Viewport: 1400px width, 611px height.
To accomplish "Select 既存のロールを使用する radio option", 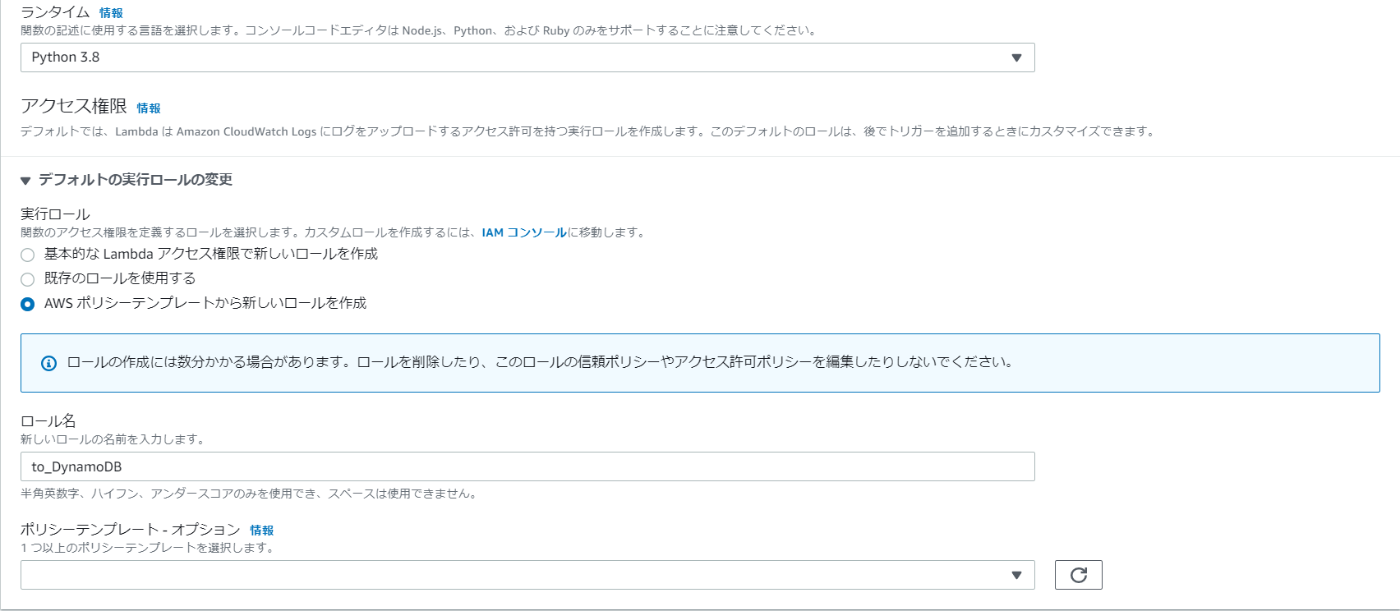I will click(28, 279).
